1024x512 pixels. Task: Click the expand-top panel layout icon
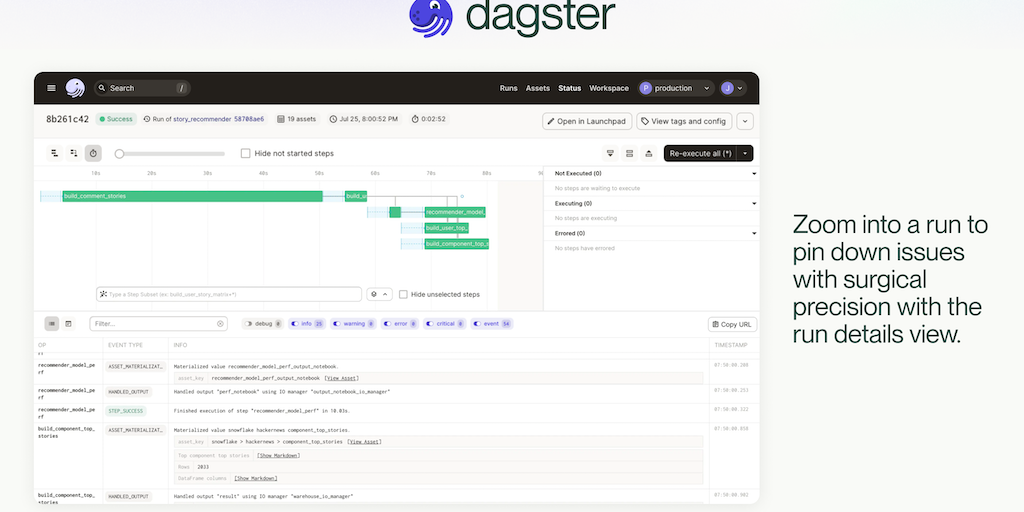[648, 153]
